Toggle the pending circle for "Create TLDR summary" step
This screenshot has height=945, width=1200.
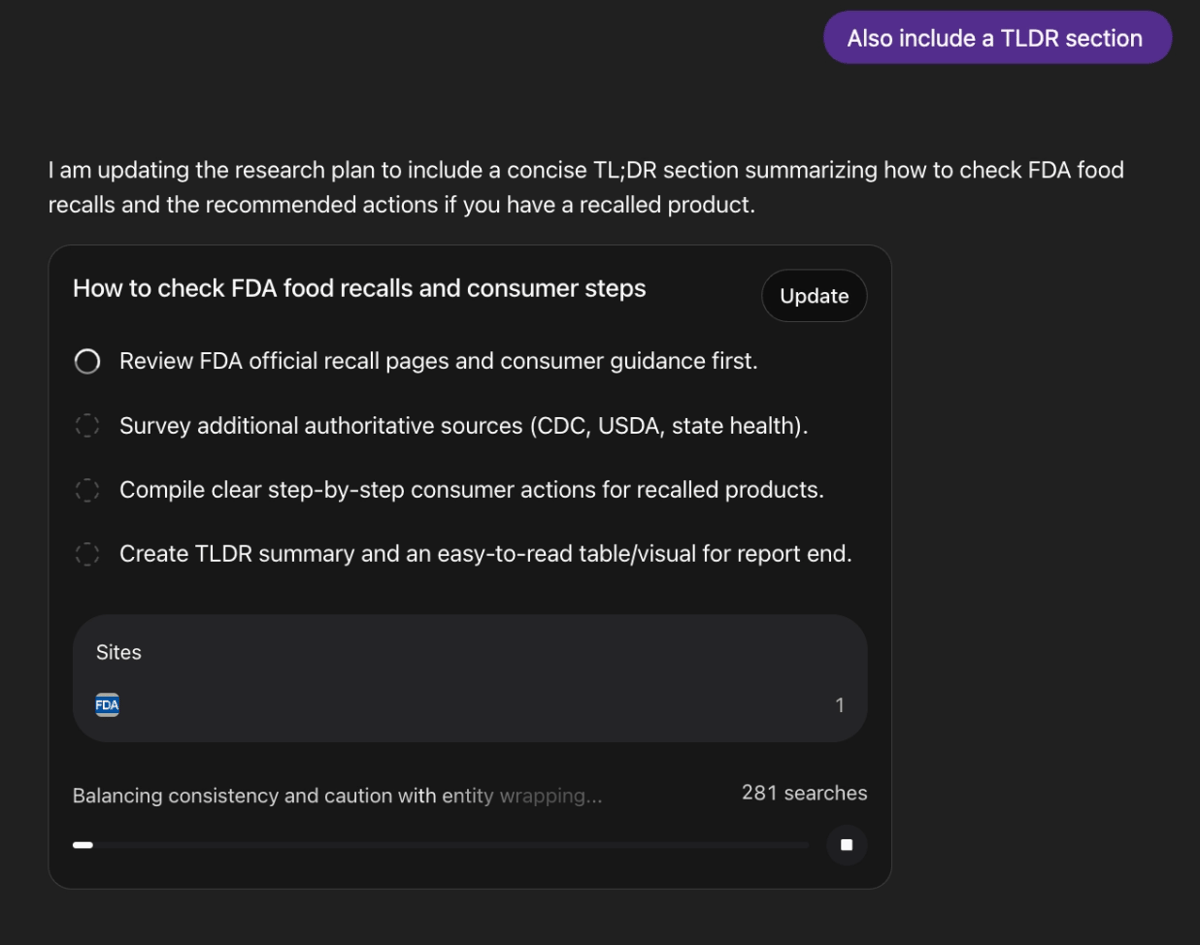(87, 553)
